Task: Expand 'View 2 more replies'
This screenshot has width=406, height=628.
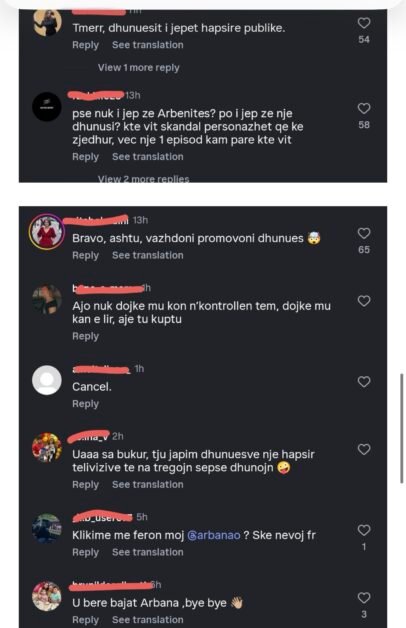Action: click(x=143, y=179)
